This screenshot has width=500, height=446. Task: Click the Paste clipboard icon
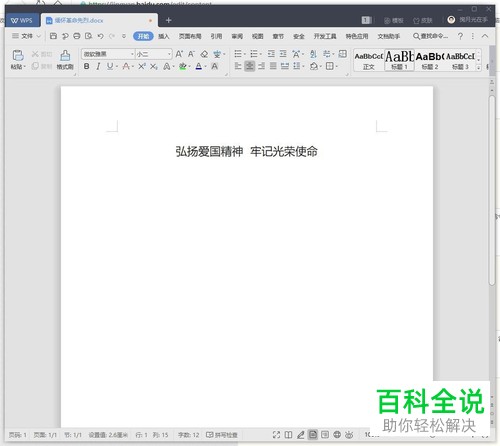[18, 55]
